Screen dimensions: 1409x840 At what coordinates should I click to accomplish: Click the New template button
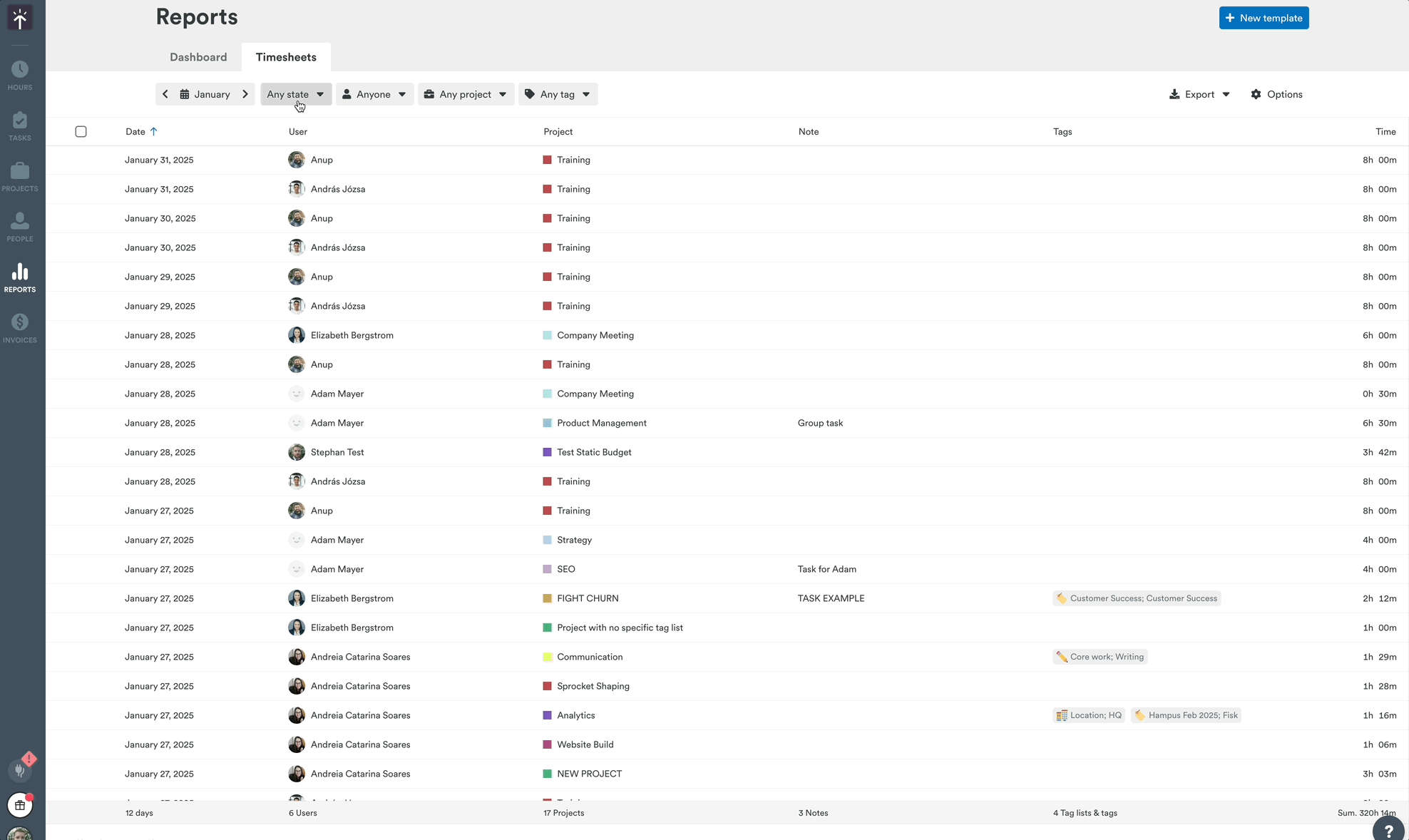1264,18
